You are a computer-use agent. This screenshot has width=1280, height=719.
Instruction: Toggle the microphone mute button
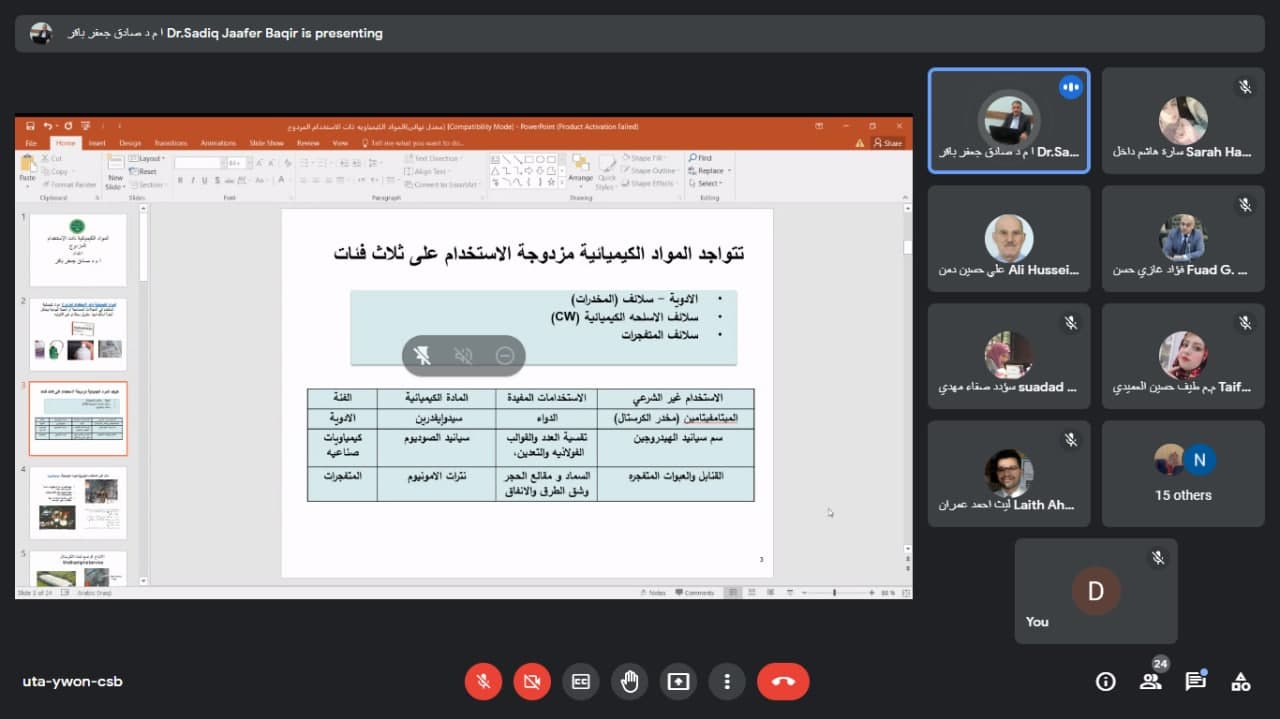click(483, 681)
